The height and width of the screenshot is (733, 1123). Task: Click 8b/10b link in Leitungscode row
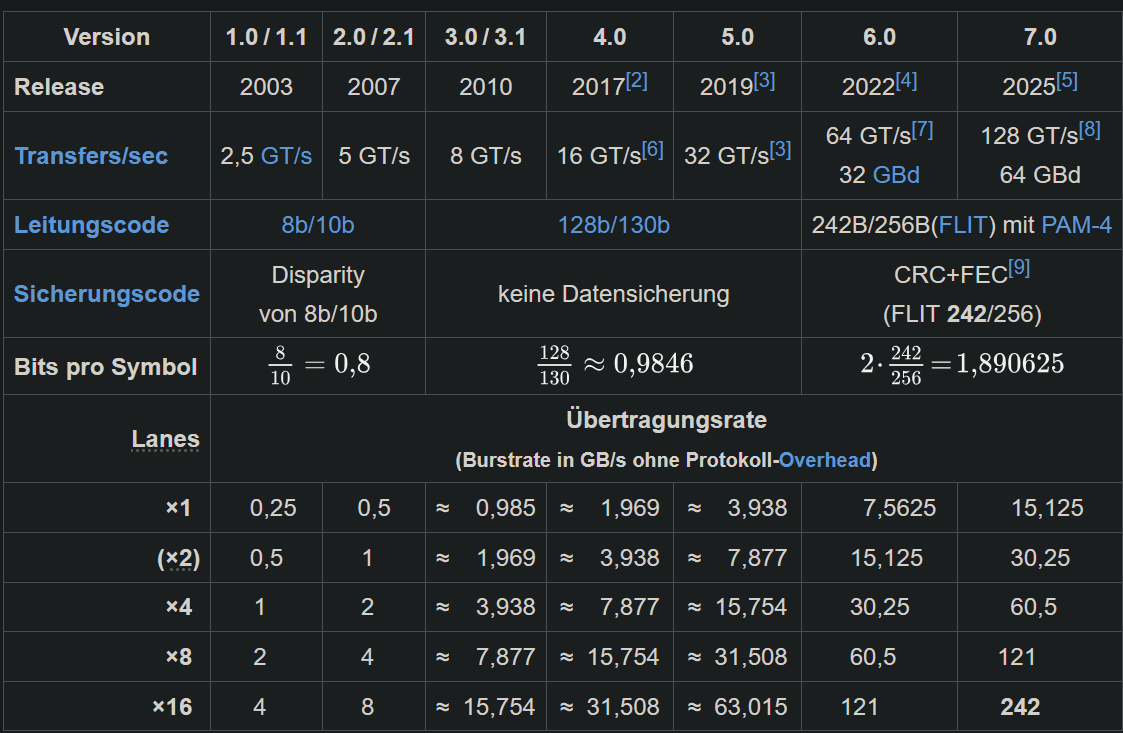point(317,225)
